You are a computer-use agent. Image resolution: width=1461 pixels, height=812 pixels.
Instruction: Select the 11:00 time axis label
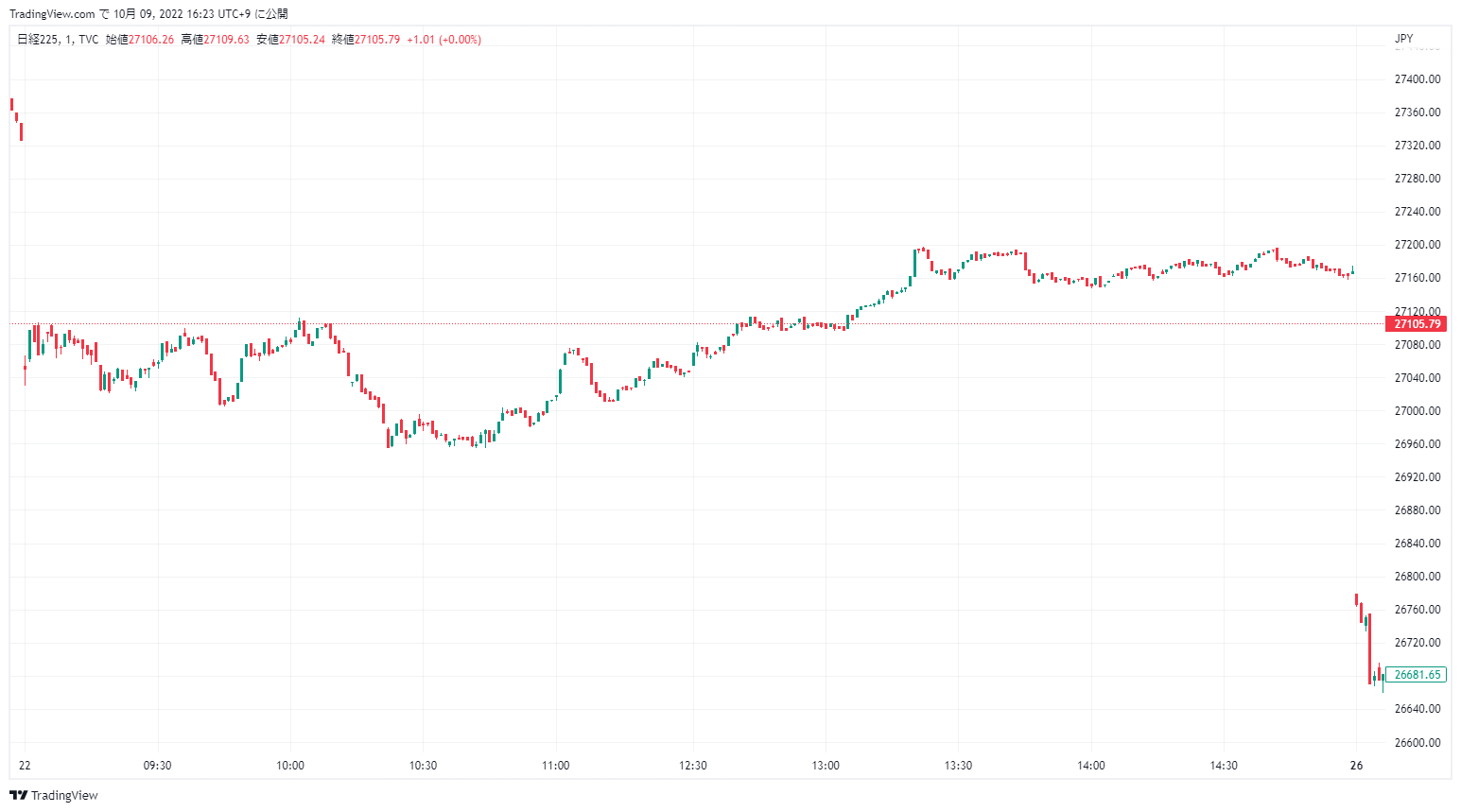click(x=556, y=766)
